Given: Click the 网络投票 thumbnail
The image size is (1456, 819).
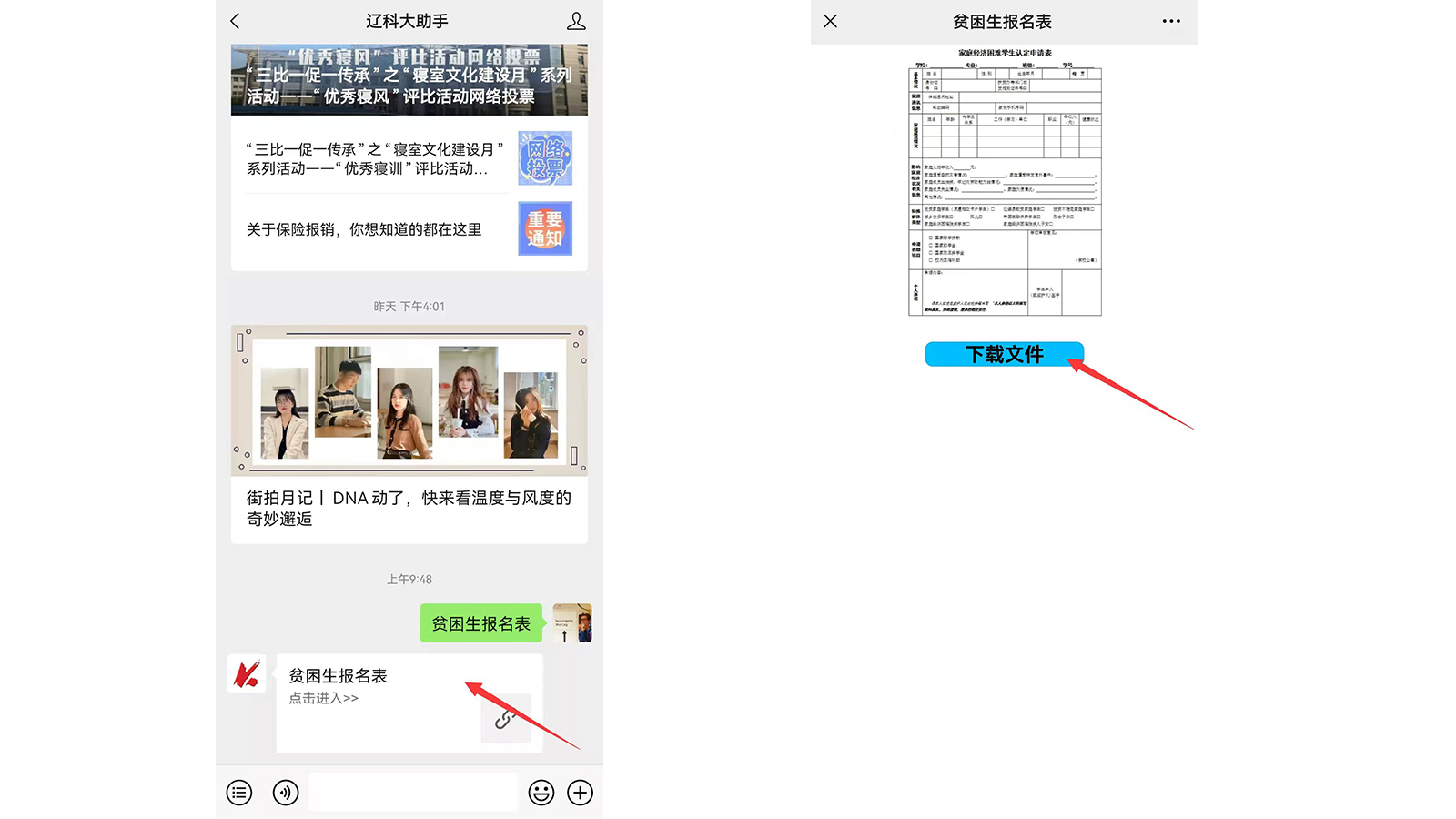Looking at the screenshot, I should 545,158.
